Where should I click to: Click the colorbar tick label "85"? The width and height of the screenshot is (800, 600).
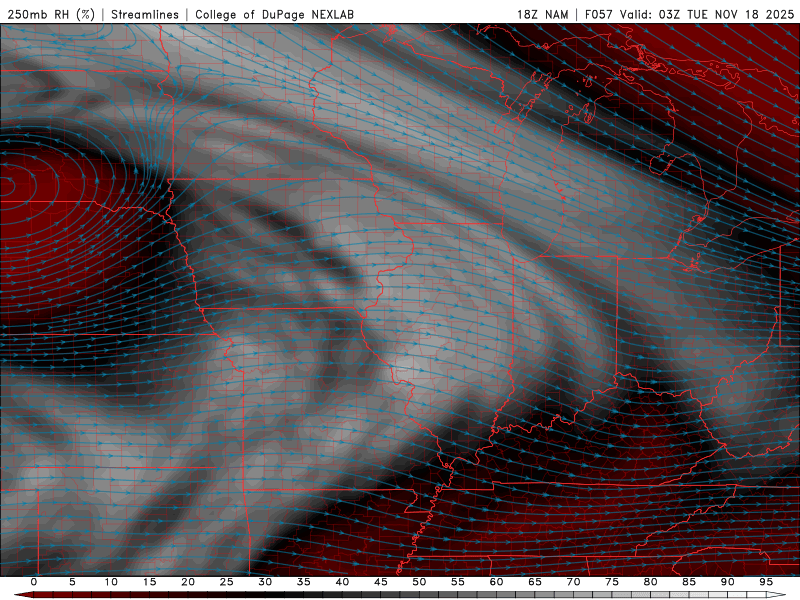coord(689,582)
